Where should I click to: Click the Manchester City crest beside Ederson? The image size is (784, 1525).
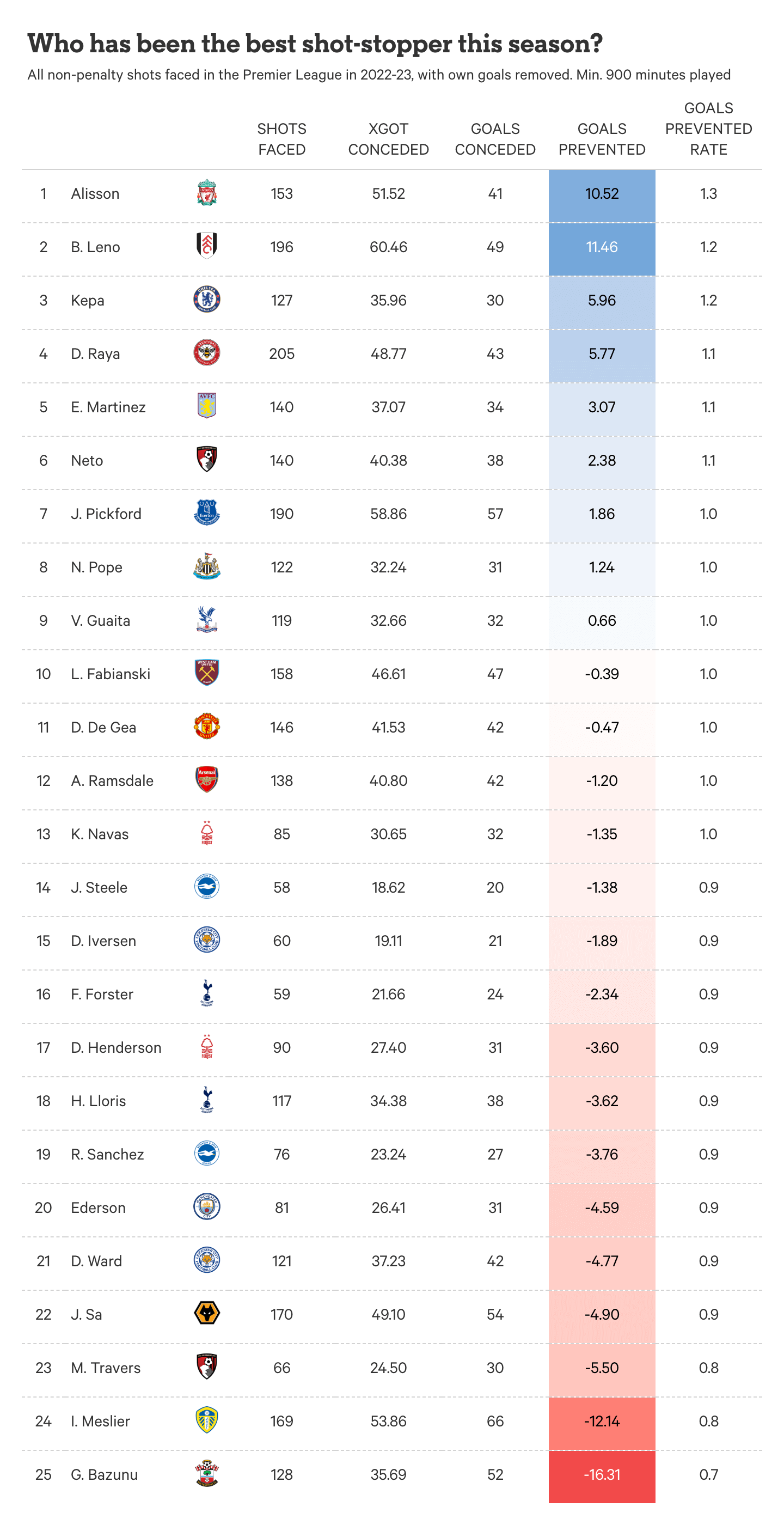click(x=206, y=1206)
